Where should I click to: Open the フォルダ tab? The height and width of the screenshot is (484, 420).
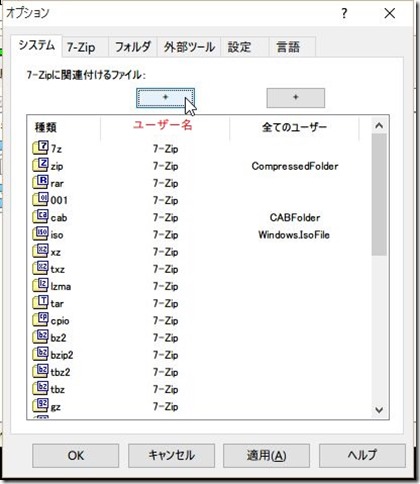(x=133, y=47)
